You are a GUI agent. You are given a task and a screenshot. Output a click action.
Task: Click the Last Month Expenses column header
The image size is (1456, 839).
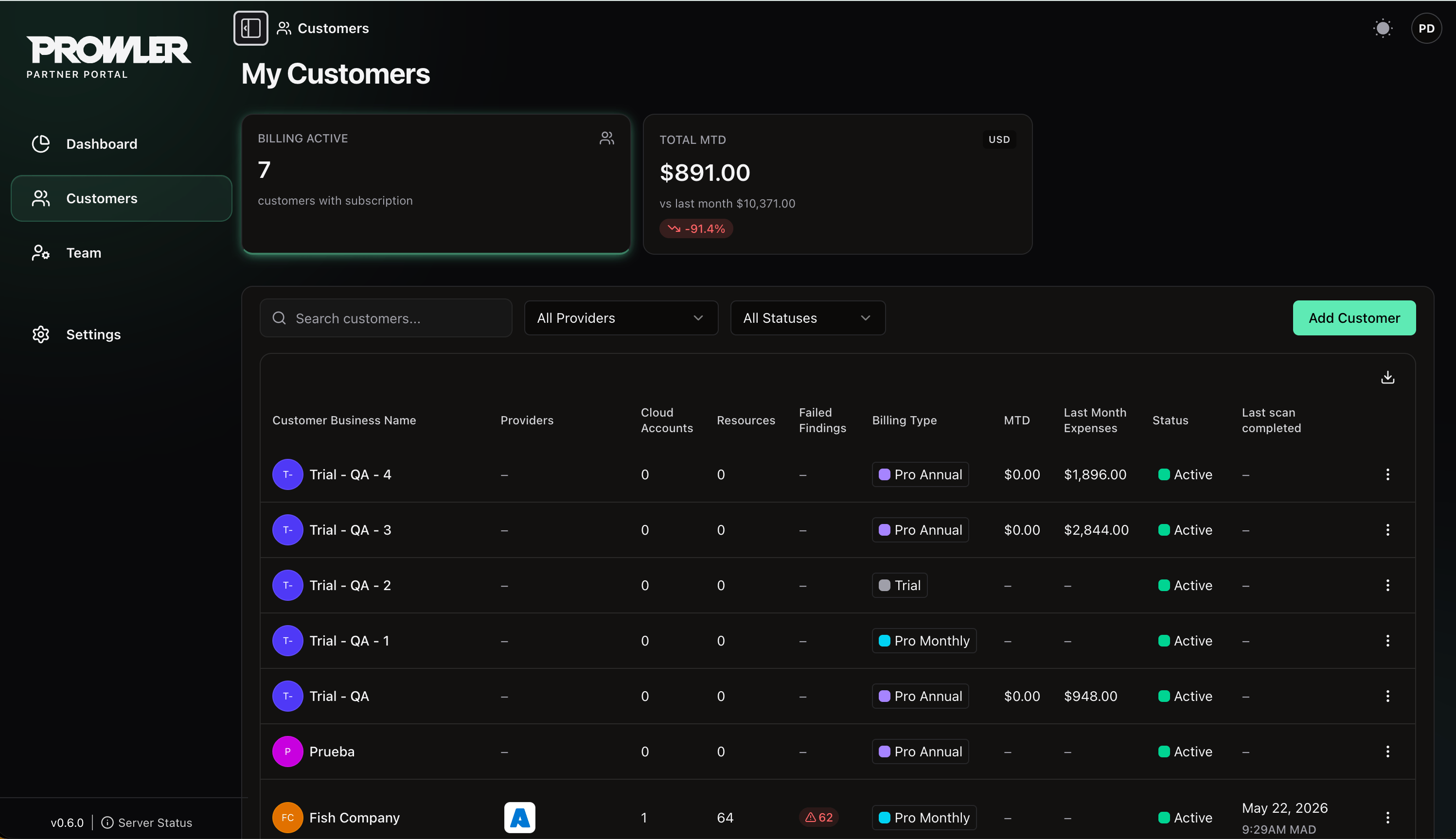tap(1095, 420)
